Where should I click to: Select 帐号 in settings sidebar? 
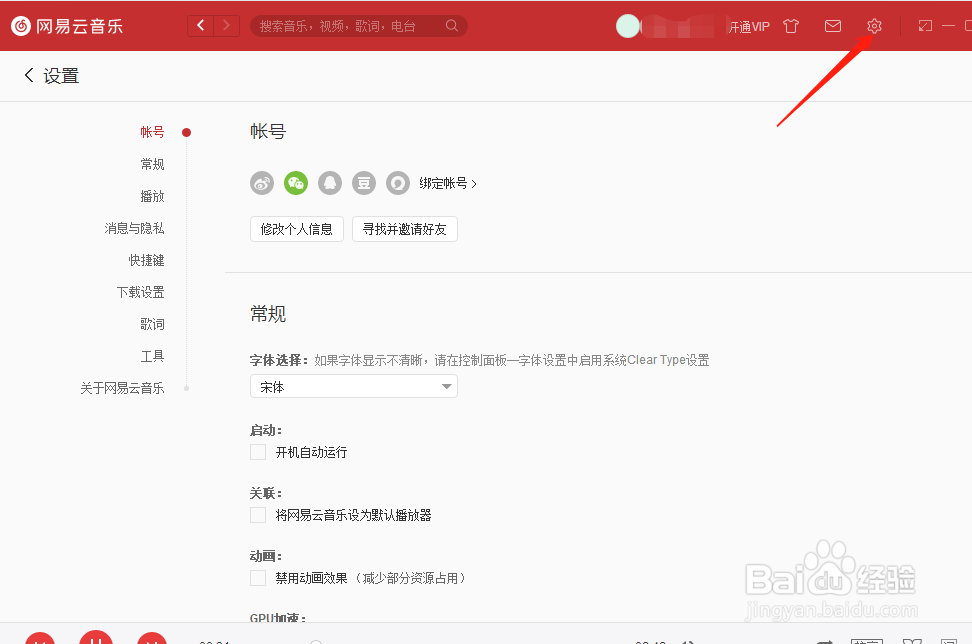tap(152, 132)
